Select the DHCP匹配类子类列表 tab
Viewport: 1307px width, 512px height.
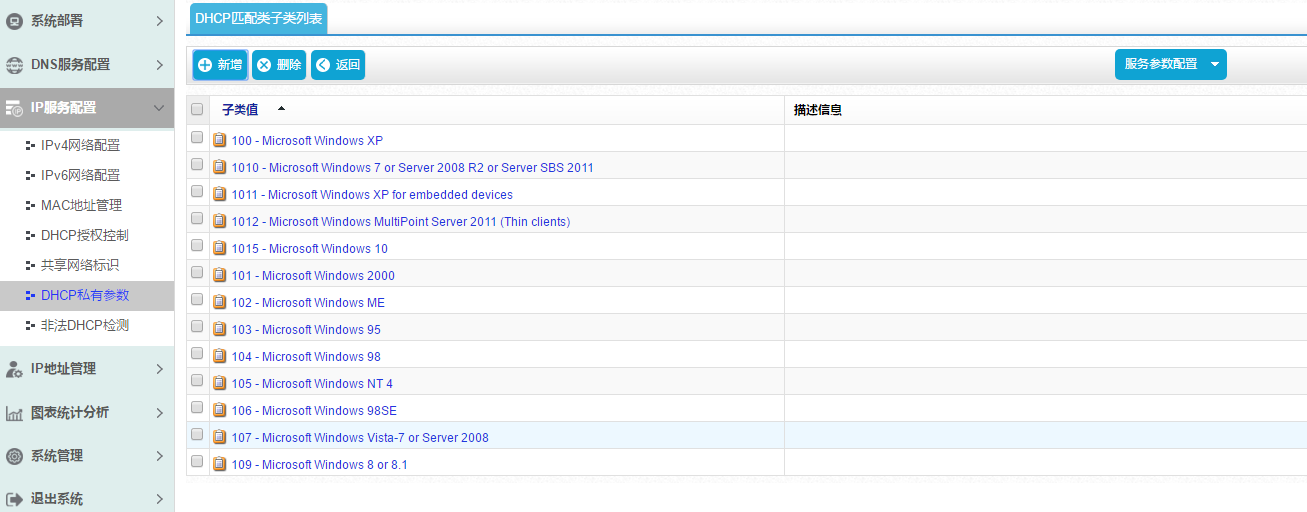(258, 18)
